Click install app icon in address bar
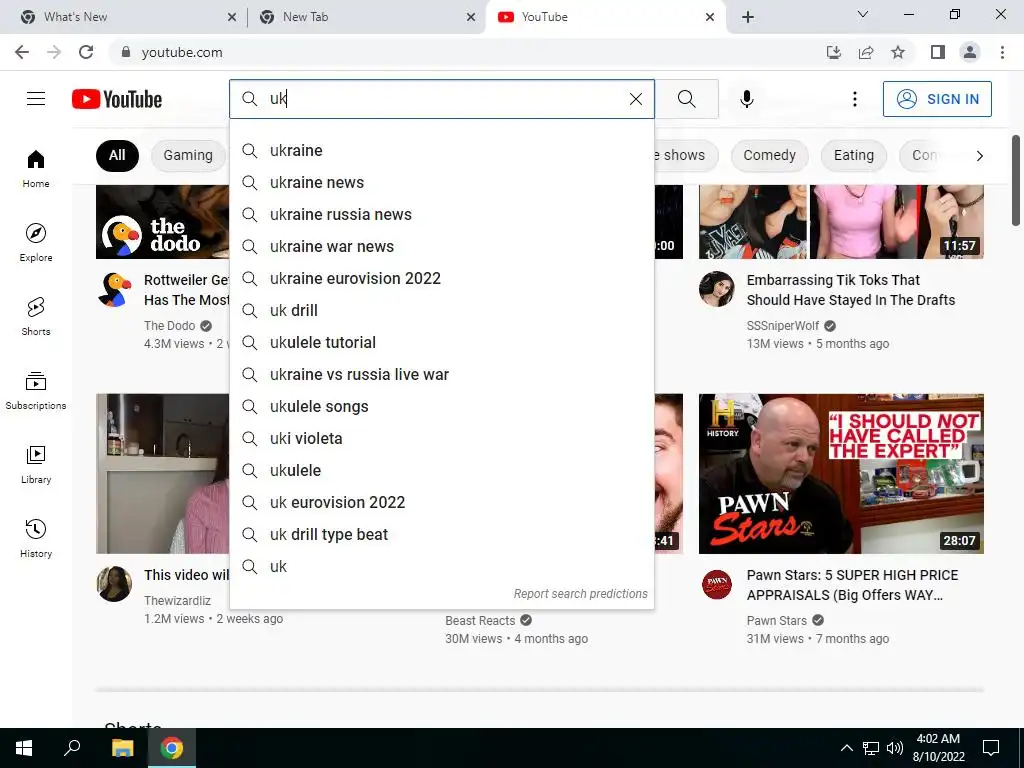 [834, 52]
